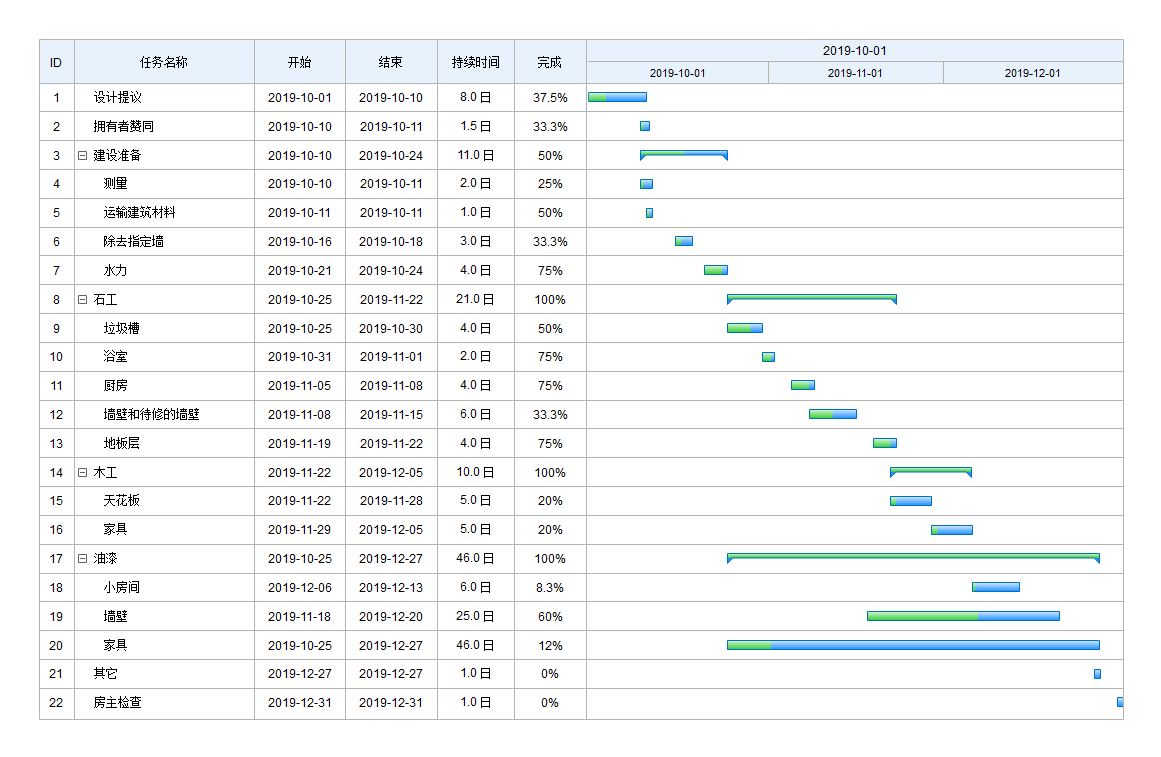The width and height of the screenshot is (1161, 757).
Task: Click the row 20 家具 long Gantt bar
Action: click(912, 646)
